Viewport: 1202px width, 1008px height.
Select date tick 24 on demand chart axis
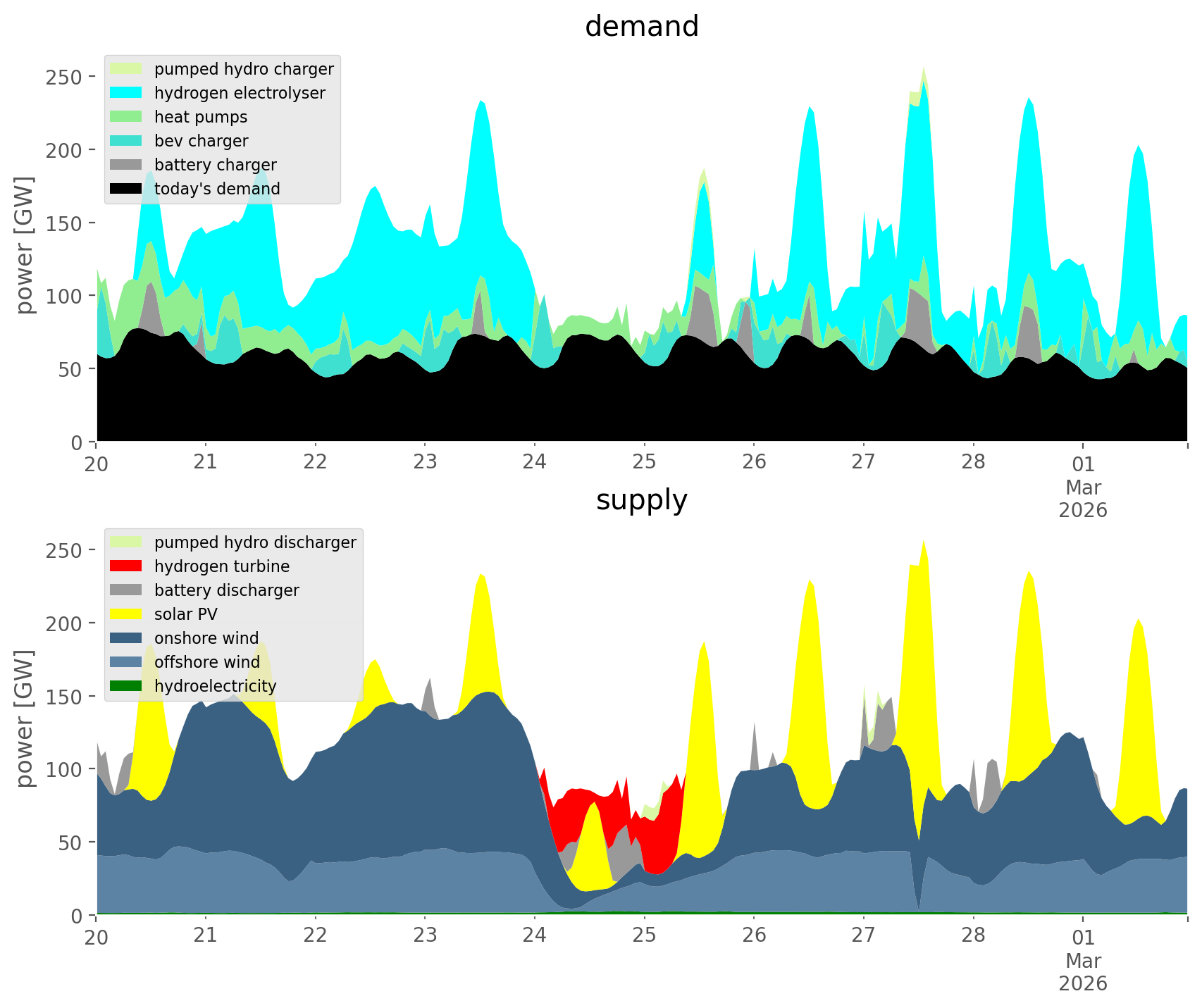tap(535, 463)
